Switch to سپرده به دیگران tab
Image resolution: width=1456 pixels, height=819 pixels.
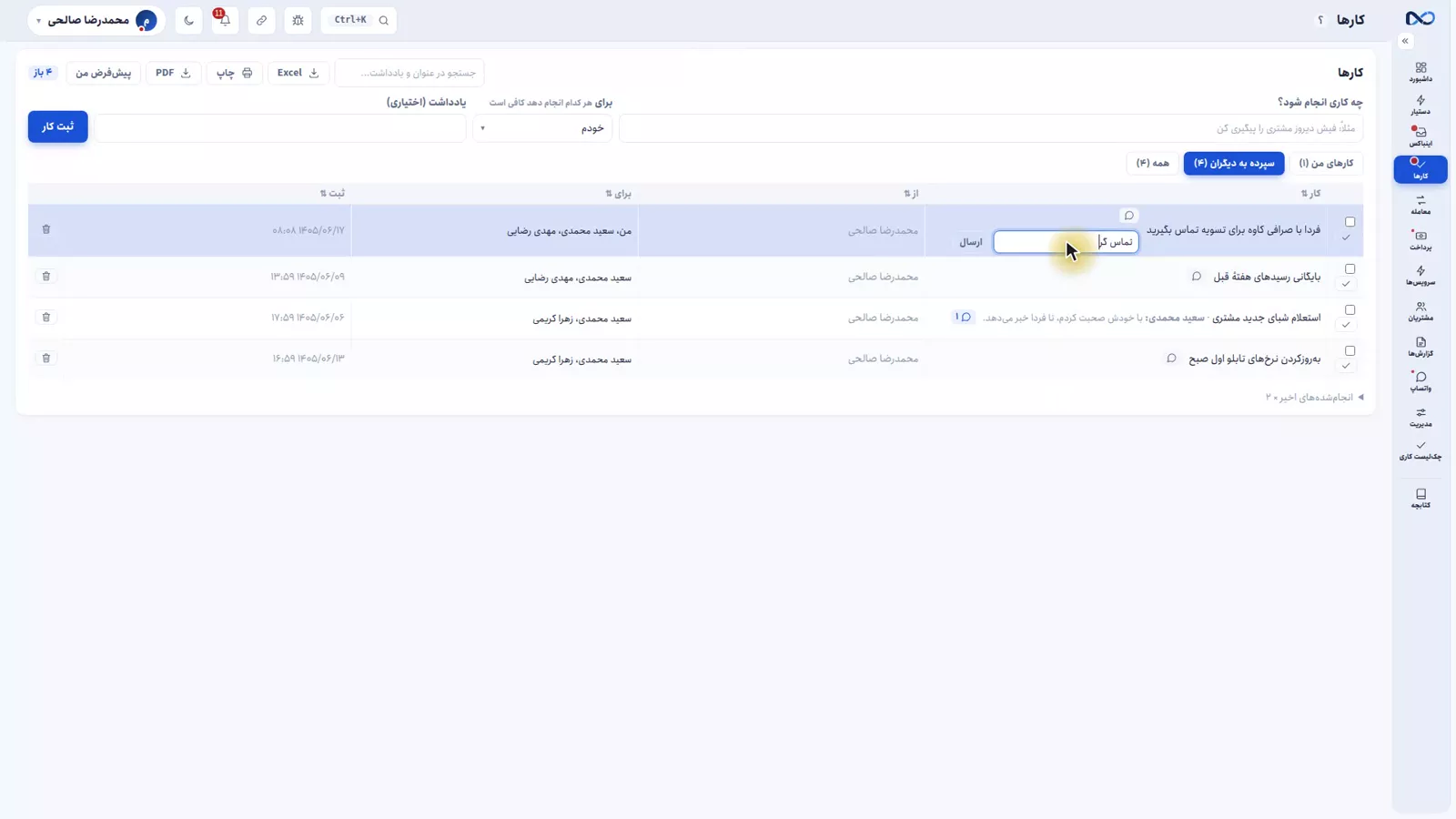coord(1234,163)
